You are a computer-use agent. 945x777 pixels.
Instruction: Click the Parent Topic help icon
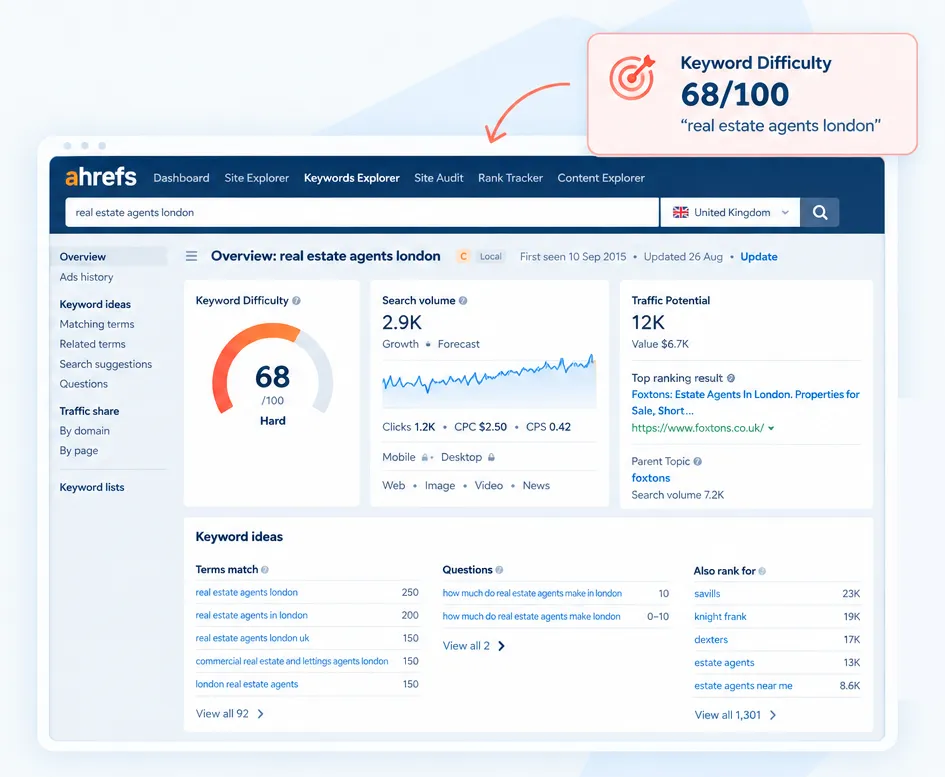coord(698,461)
